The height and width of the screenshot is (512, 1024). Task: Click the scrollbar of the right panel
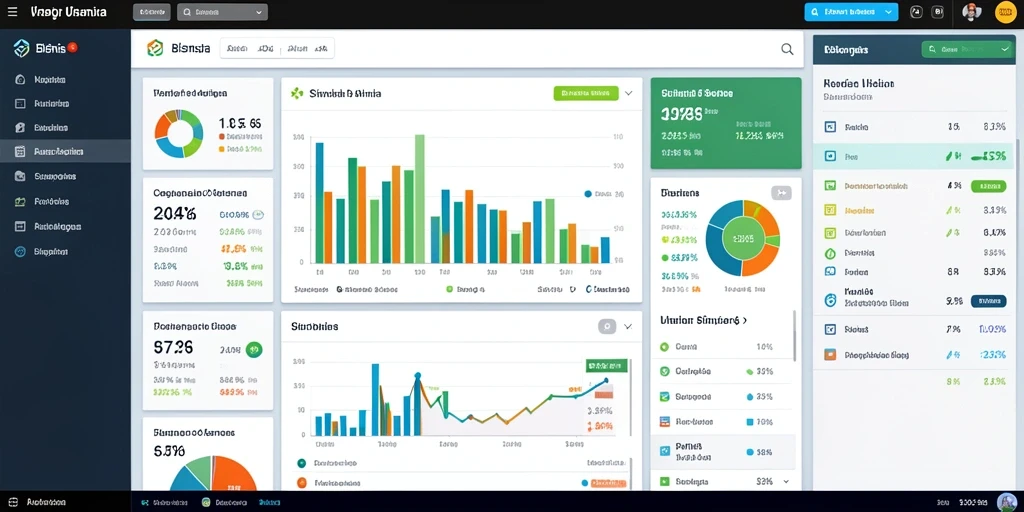[x=1017, y=165]
